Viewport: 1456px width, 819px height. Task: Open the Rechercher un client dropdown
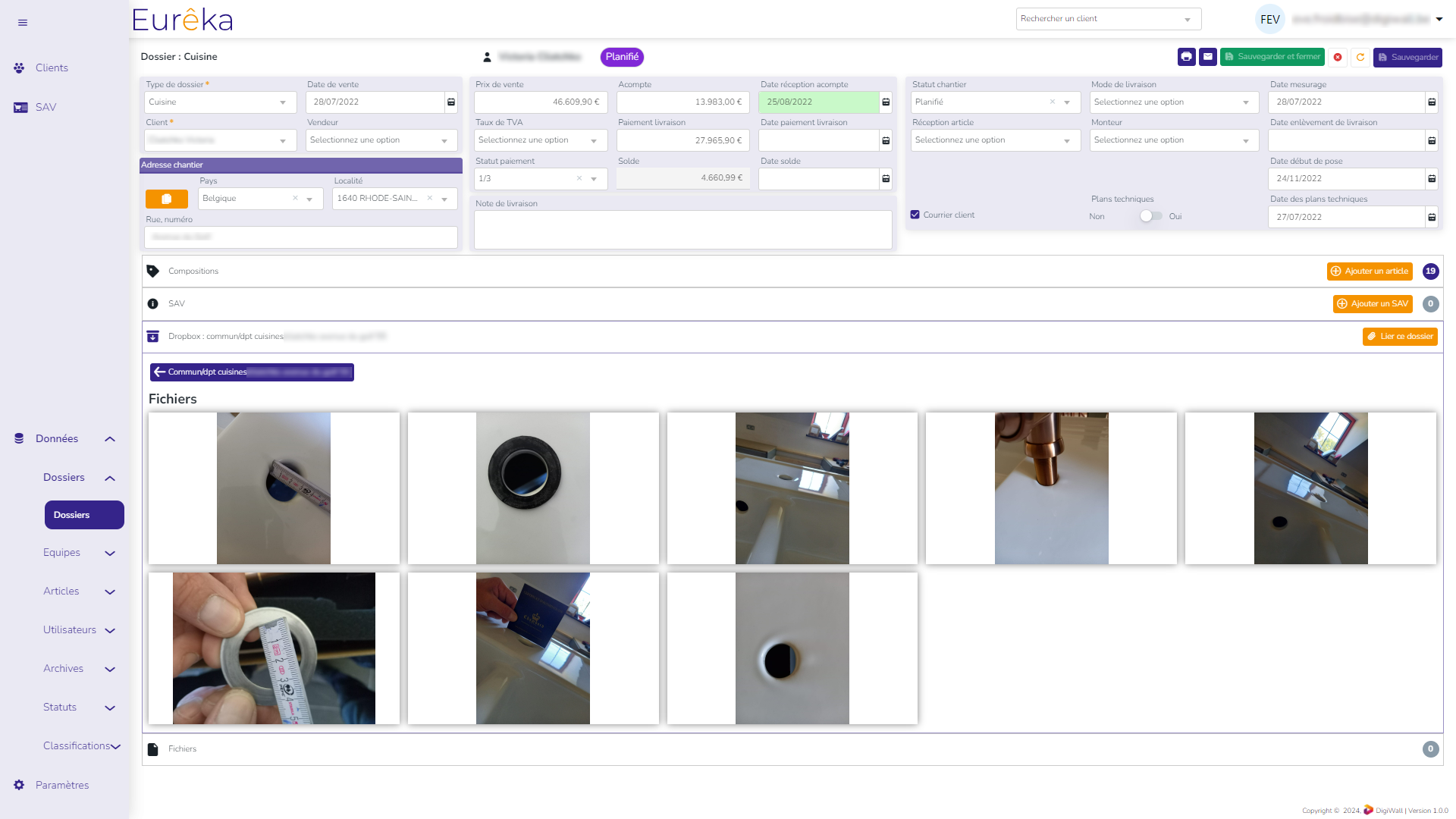1109,19
